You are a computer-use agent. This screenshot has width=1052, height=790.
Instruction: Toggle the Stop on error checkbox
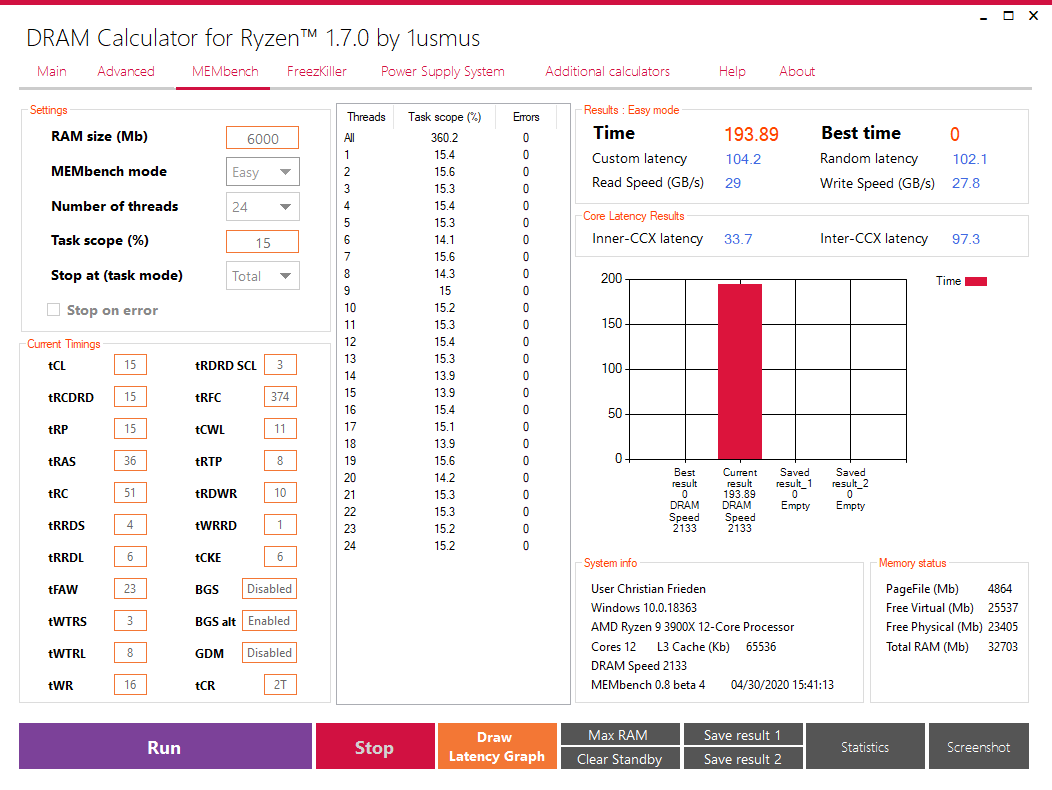click(x=54, y=309)
